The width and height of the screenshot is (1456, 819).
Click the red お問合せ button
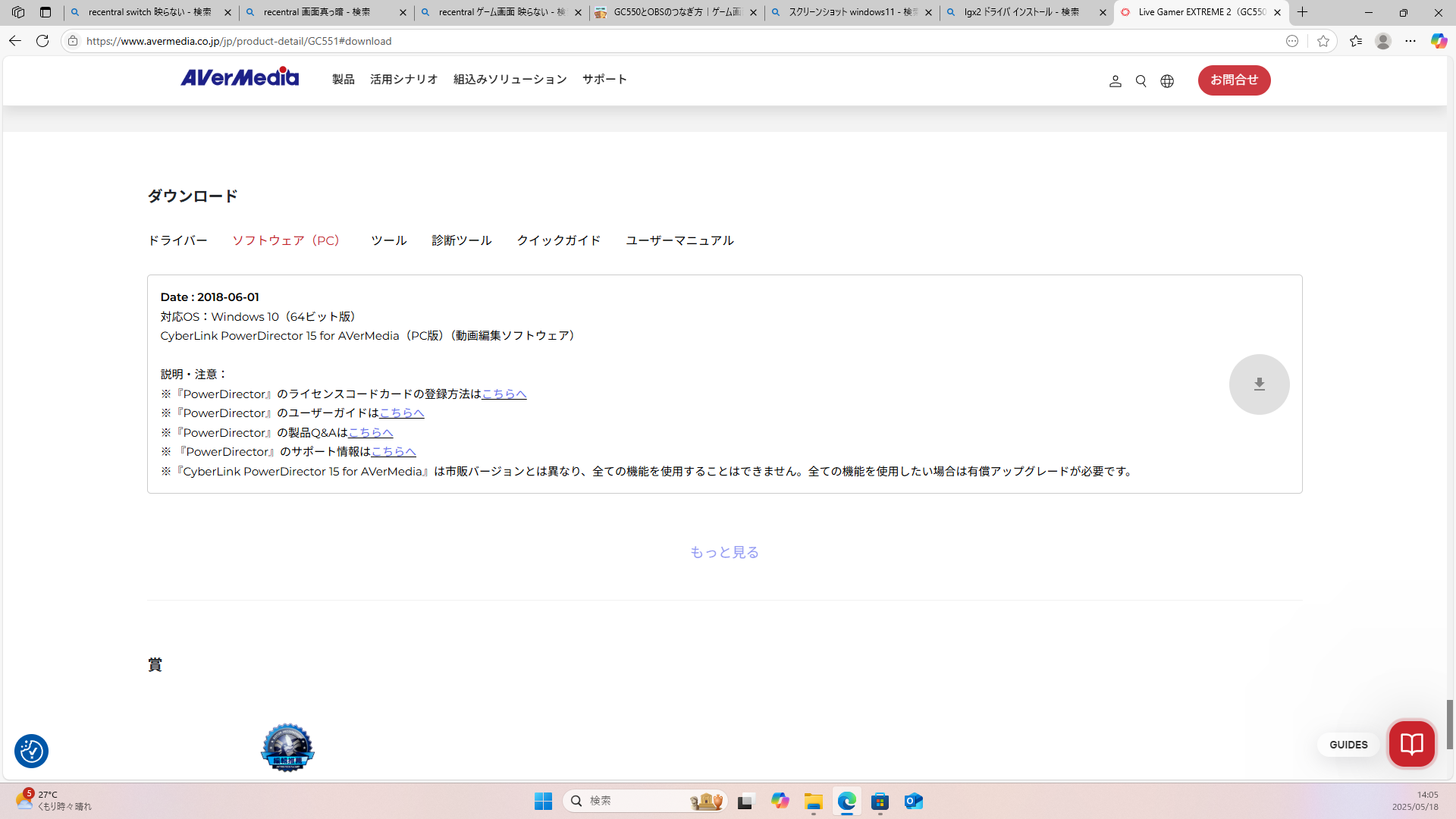(1234, 80)
